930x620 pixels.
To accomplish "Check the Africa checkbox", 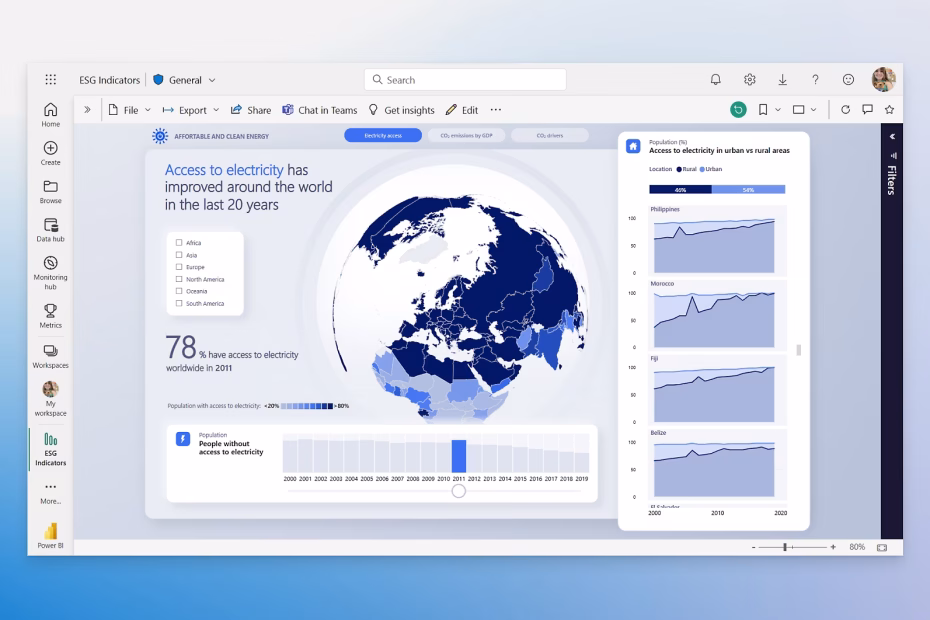I will pyautogui.click(x=179, y=243).
